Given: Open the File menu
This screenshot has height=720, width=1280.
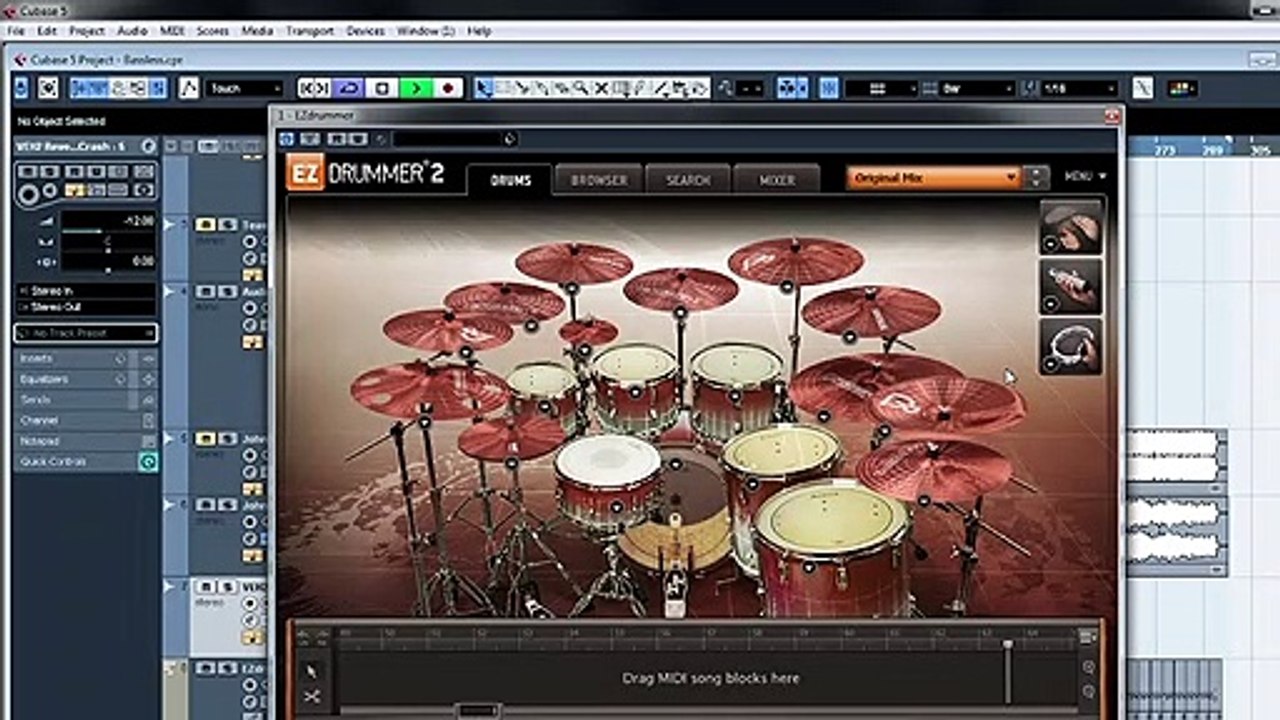Looking at the screenshot, I should [15, 31].
